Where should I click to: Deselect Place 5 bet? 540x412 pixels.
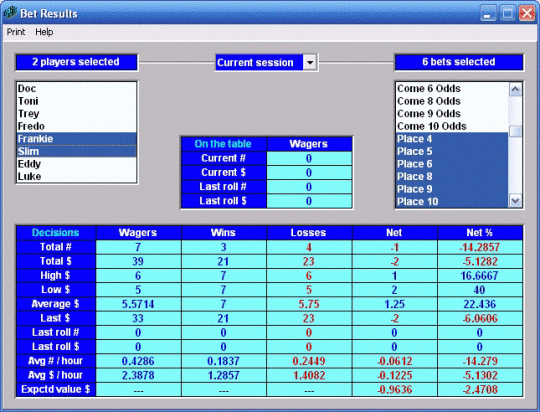pyautogui.click(x=452, y=152)
